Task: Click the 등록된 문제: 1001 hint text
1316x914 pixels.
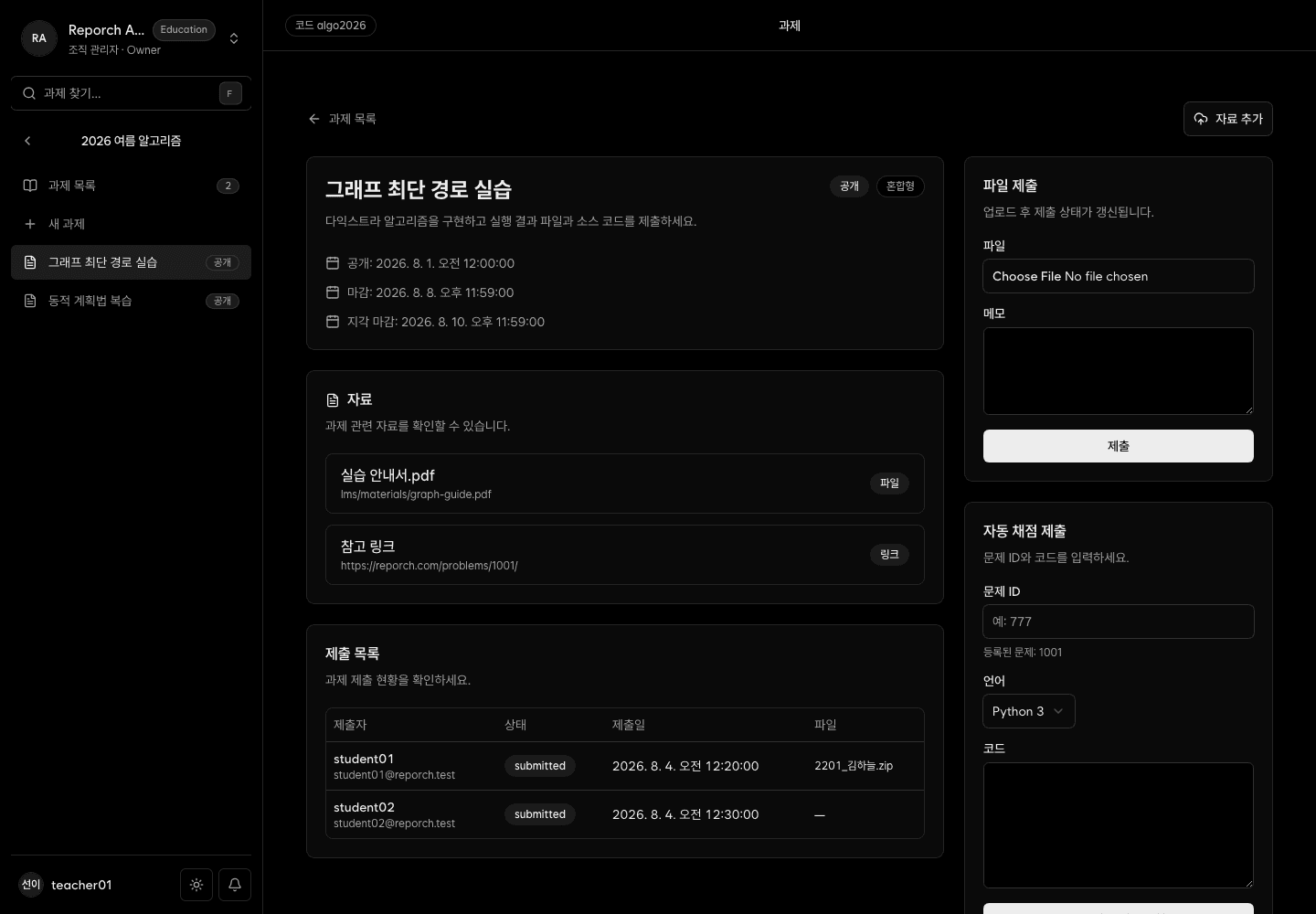Action: tap(1023, 653)
